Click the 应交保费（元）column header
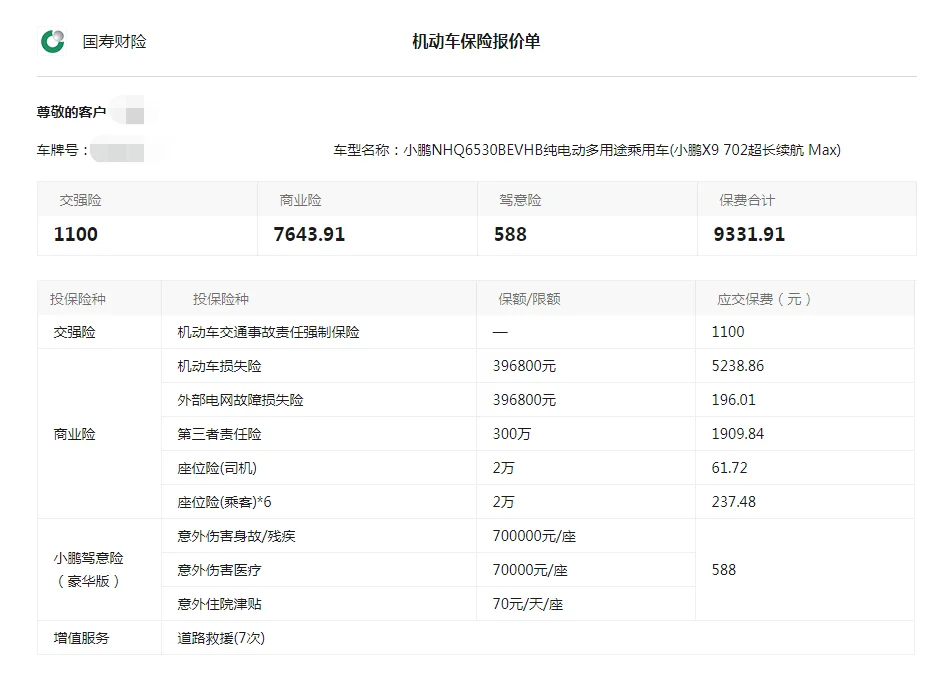 click(x=764, y=299)
